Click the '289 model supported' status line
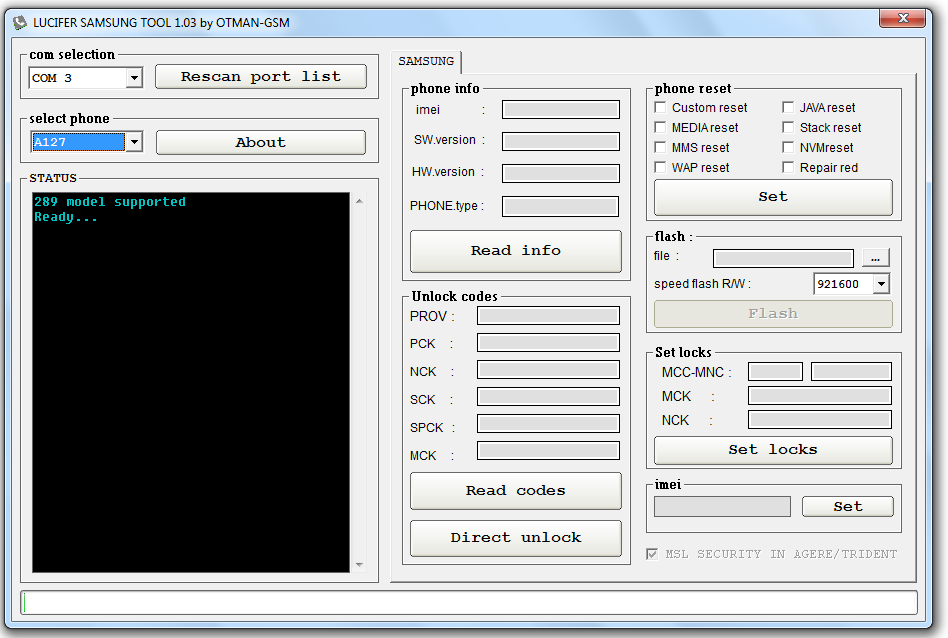 [x=110, y=202]
